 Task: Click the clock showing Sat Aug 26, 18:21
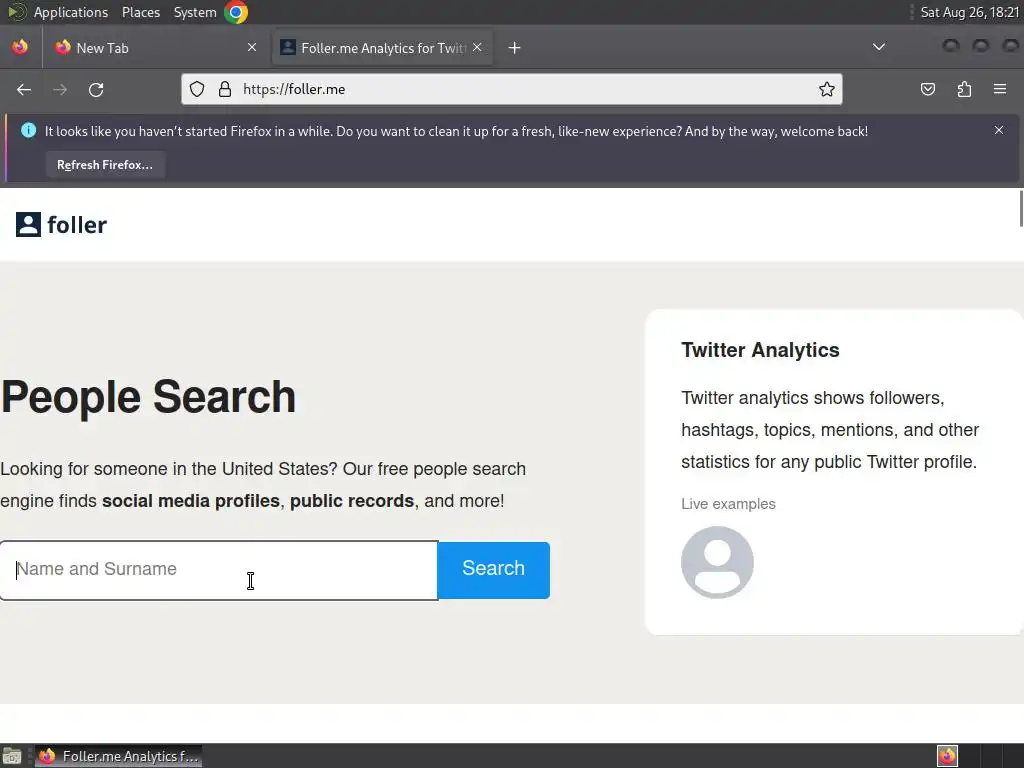coord(970,12)
